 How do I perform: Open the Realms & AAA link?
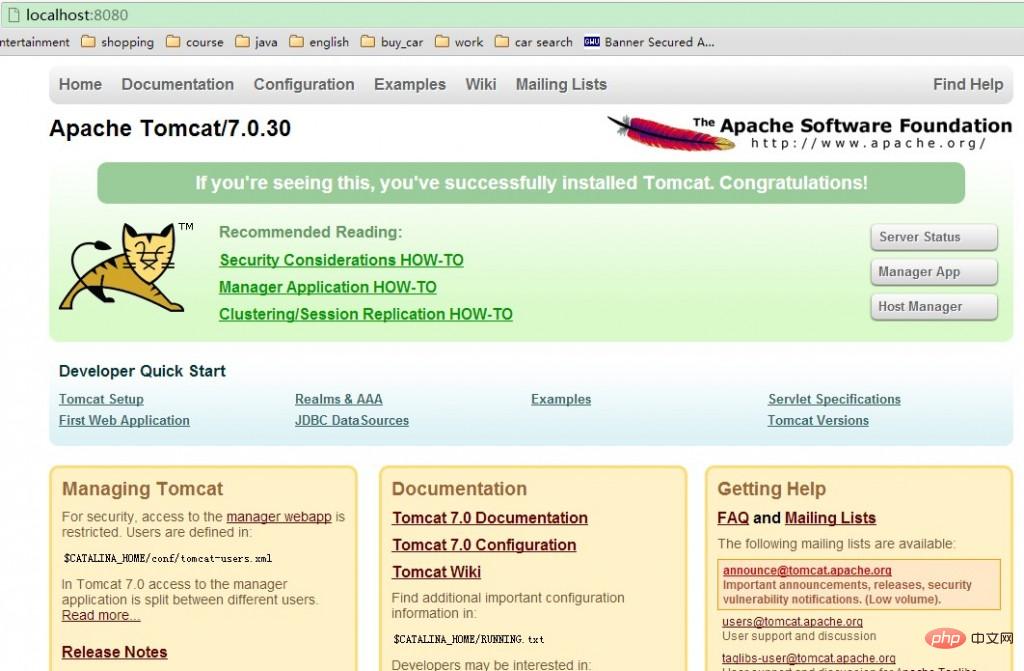click(338, 399)
